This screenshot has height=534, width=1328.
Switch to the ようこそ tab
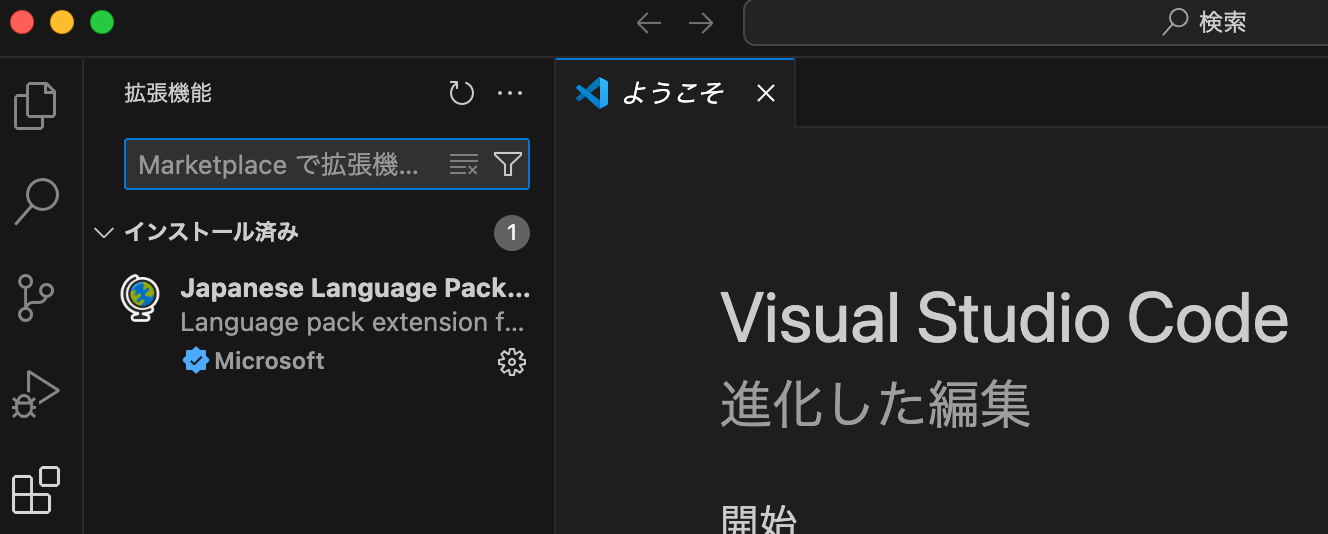click(675, 93)
